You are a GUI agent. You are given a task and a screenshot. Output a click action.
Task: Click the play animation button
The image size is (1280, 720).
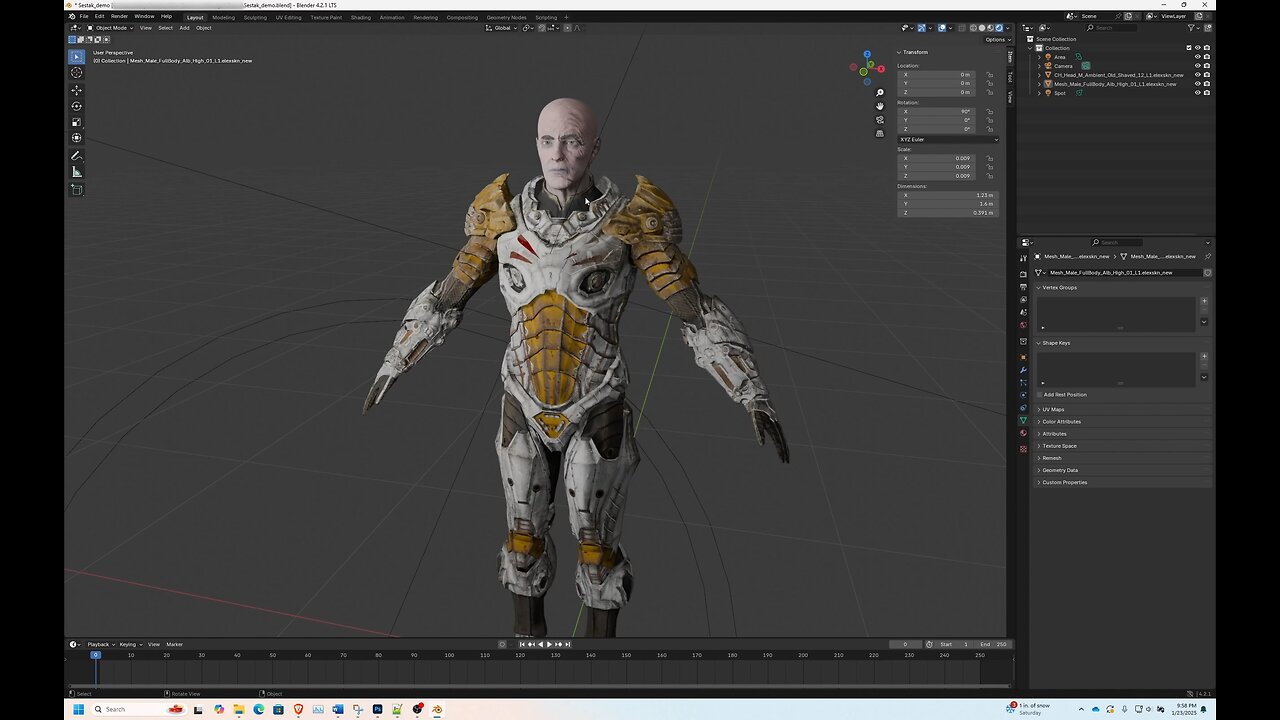[549, 644]
